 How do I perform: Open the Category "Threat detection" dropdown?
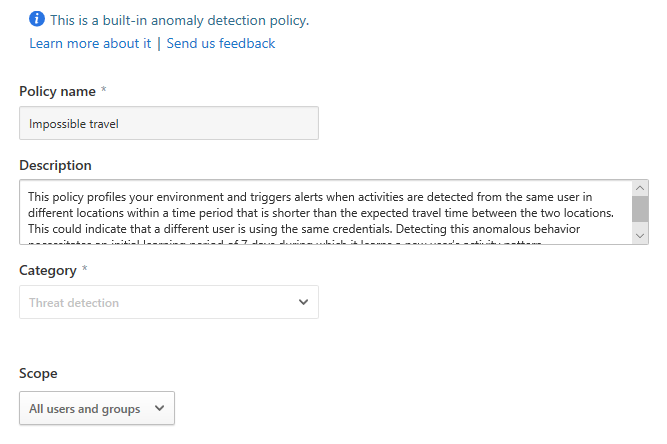(168, 302)
